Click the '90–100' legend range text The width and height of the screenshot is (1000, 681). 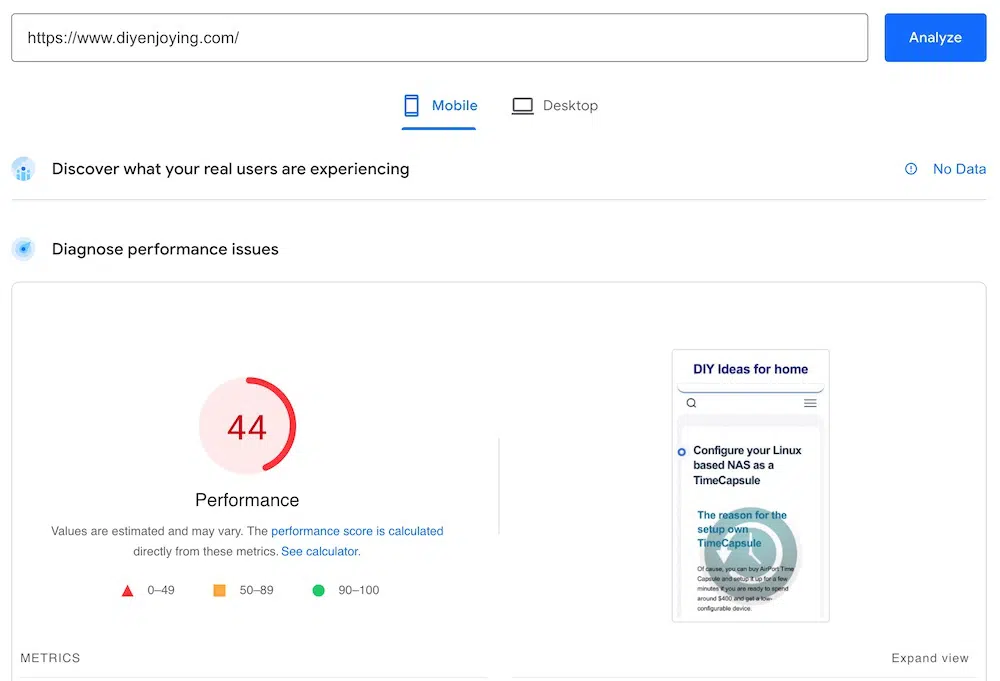[358, 590]
